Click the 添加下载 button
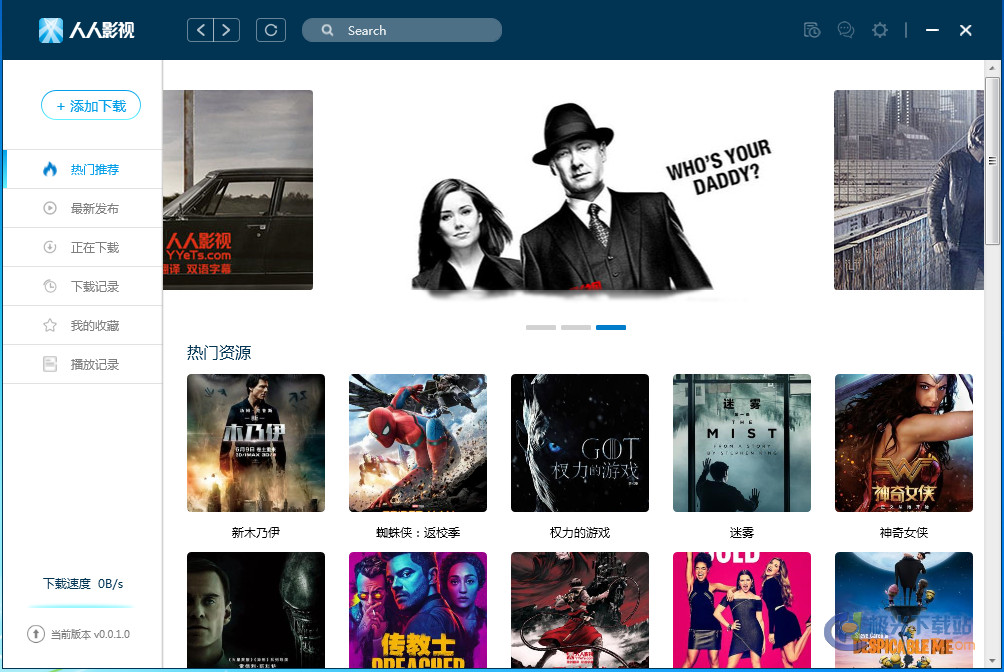 point(91,106)
